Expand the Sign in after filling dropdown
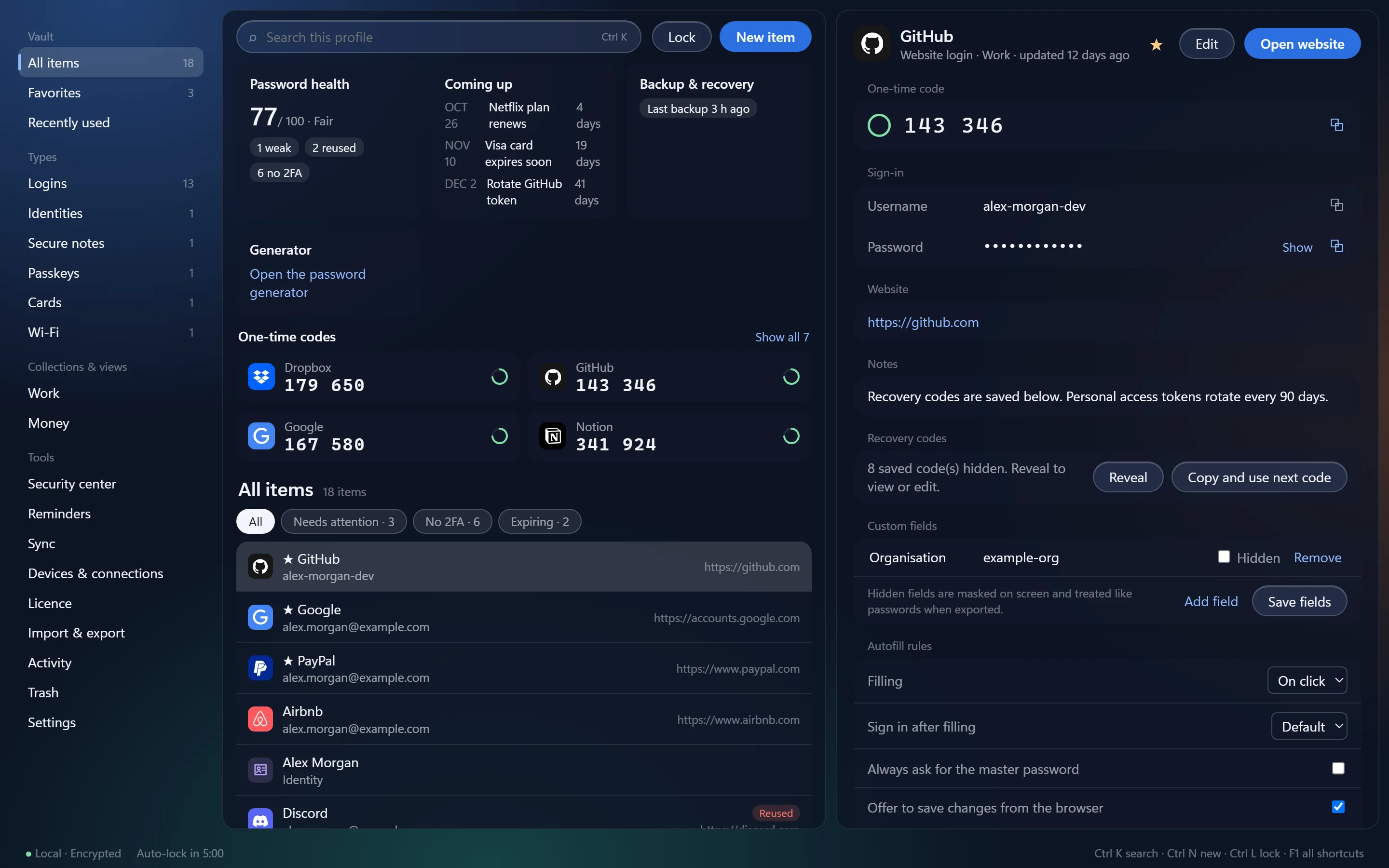Image resolution: width=1389 pixels, height=868 pixels. tap(1308, 726)
